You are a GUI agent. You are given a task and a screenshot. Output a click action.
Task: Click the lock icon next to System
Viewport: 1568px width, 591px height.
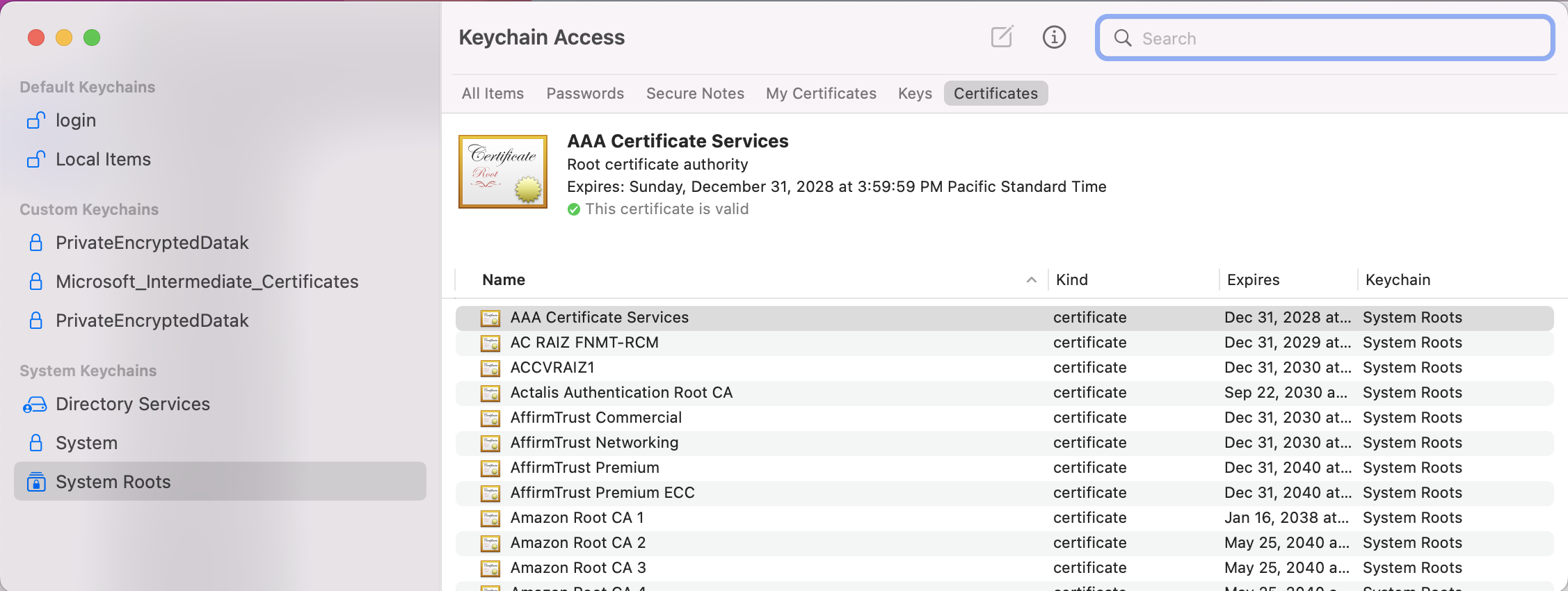point(36,443)
